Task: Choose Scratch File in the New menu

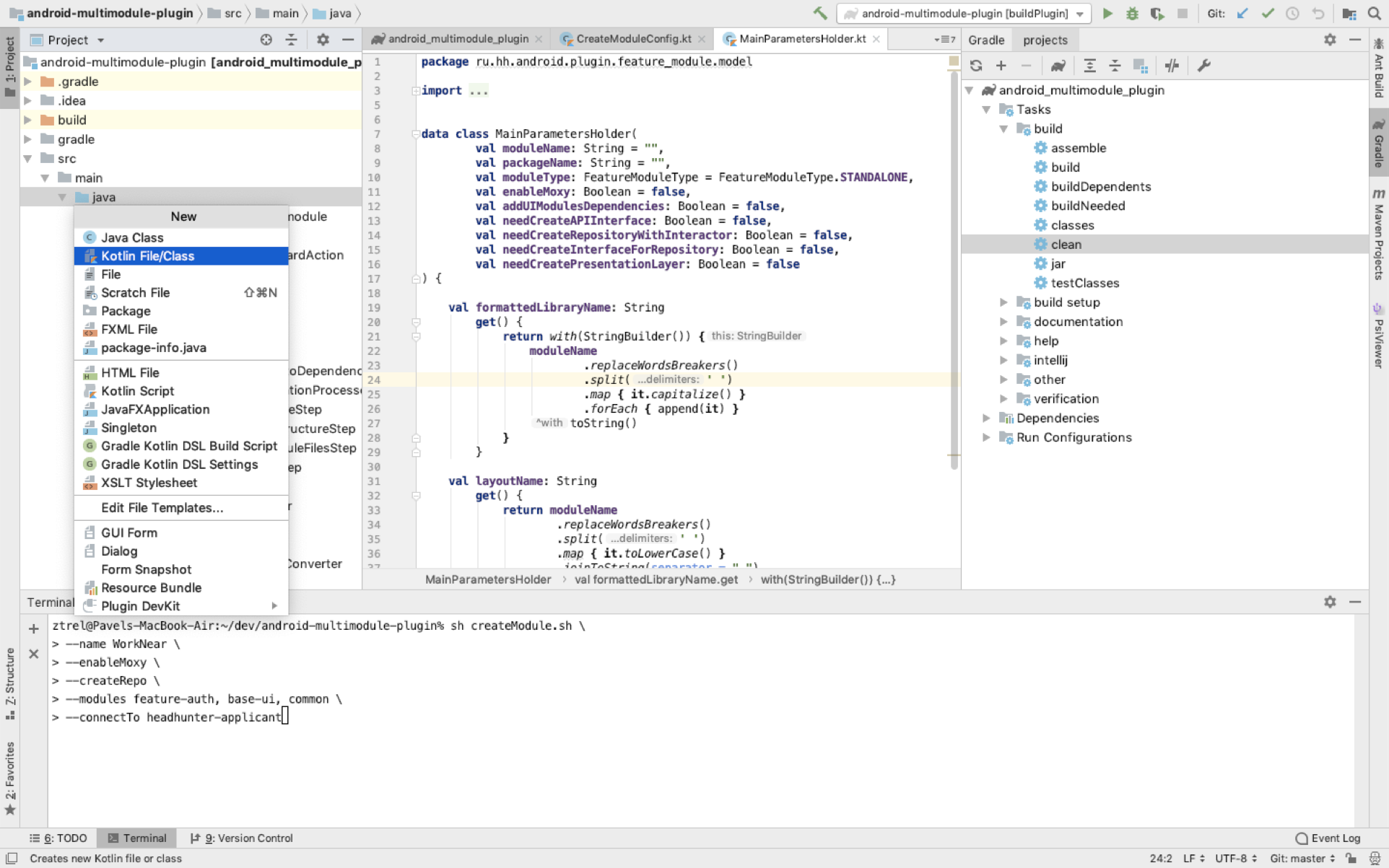Action: (181, 292)
